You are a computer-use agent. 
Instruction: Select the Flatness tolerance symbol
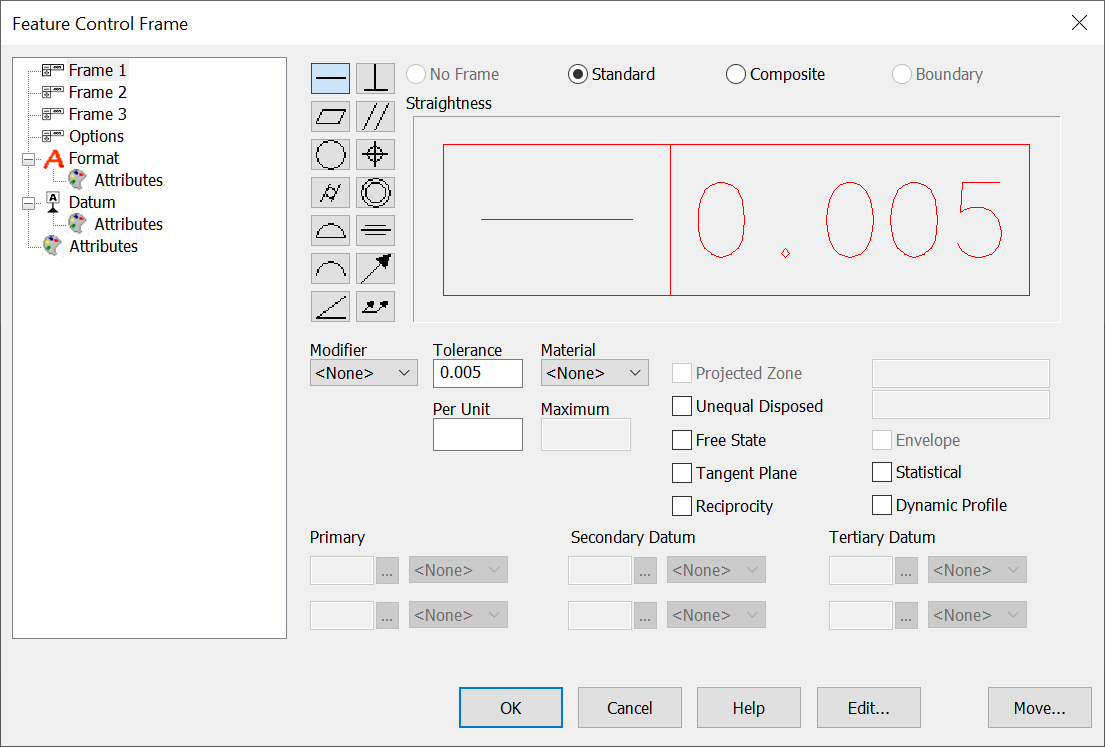[330, 116]
